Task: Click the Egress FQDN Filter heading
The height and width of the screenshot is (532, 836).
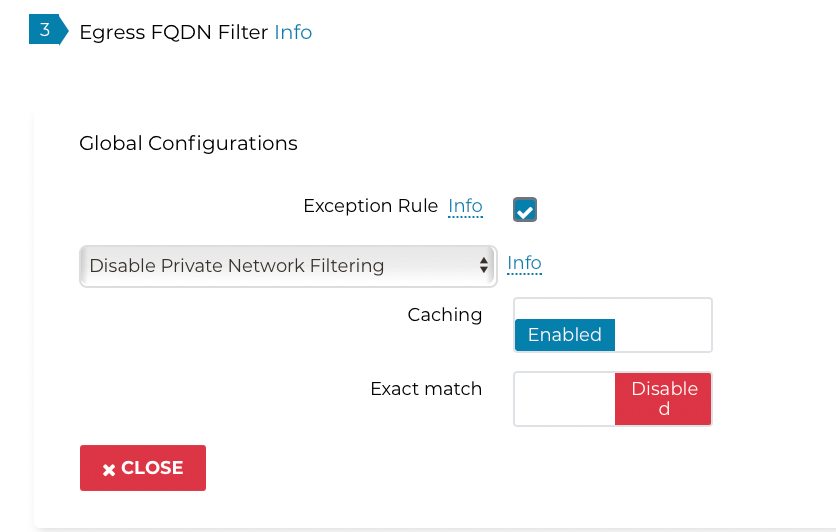Action: (174, 32)
